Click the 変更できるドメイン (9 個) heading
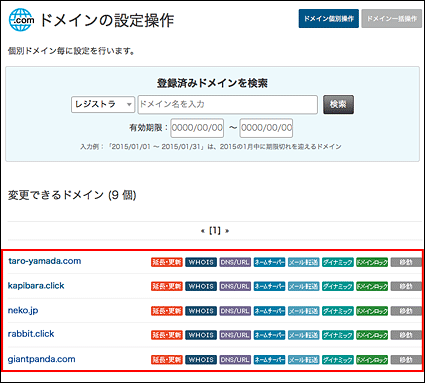Image resolution: width=425 pixels, height=383 pixels. tap(72, 195)
